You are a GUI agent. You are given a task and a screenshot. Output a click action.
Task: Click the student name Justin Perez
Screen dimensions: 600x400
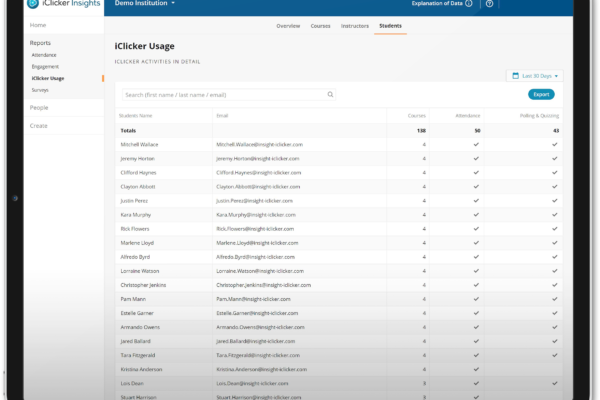tap(134, 201)
